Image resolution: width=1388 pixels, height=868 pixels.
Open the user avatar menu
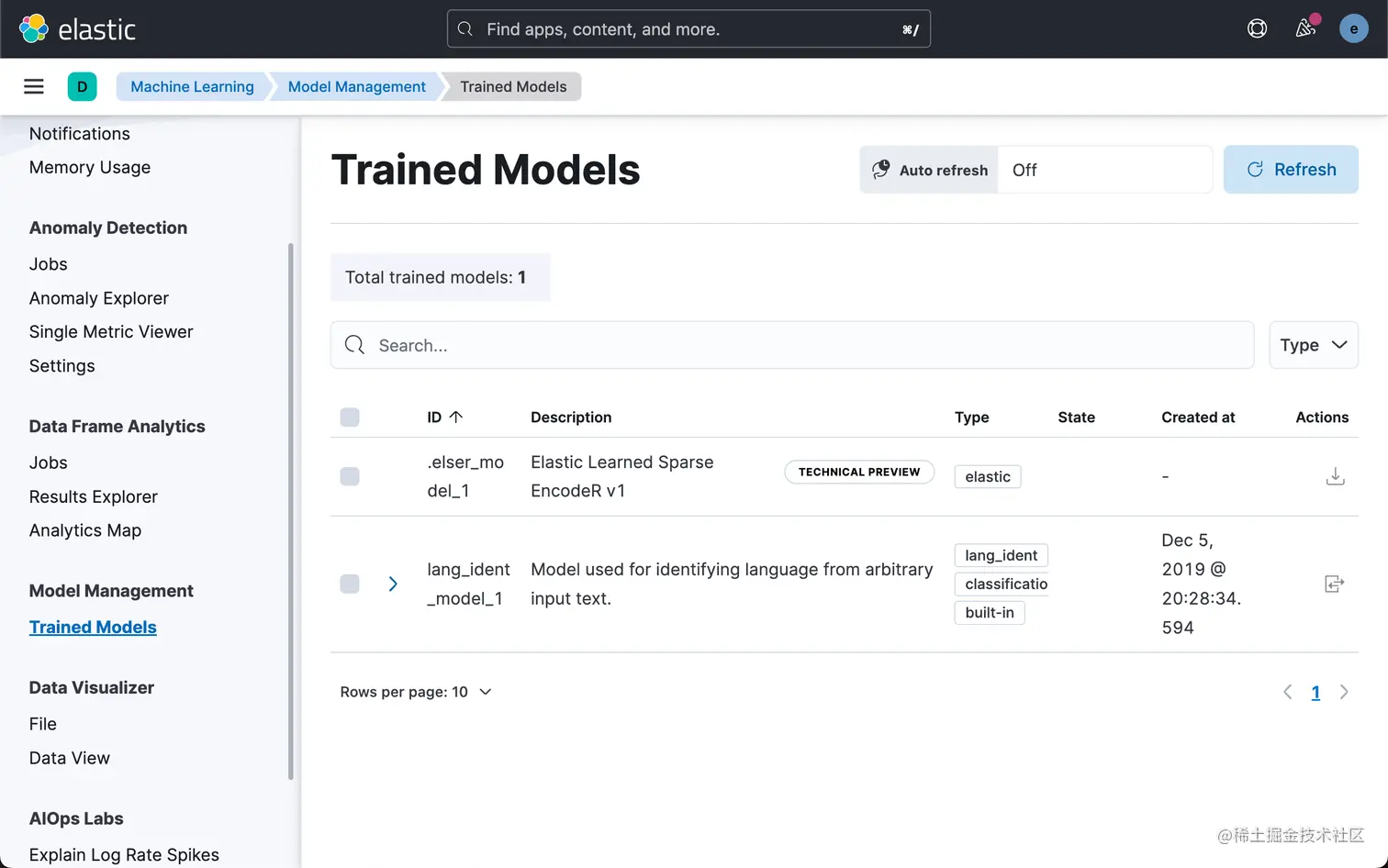[x=1353, y=28]
